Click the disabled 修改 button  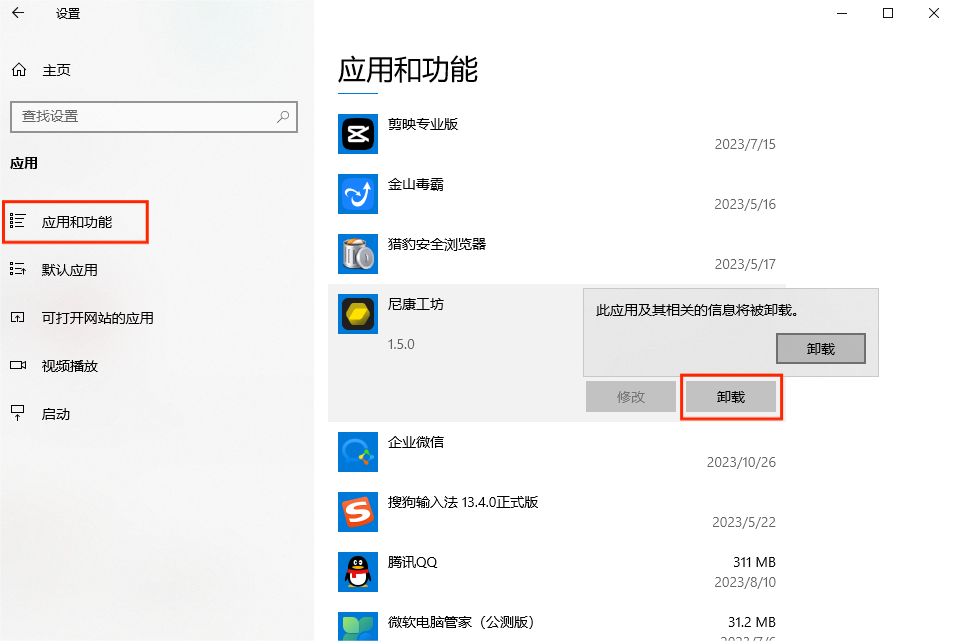[630, 397]
